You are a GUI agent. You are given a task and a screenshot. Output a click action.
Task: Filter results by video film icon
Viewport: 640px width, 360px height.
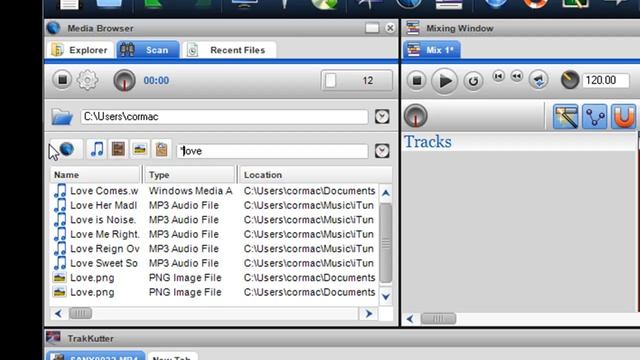coord(118,149)
